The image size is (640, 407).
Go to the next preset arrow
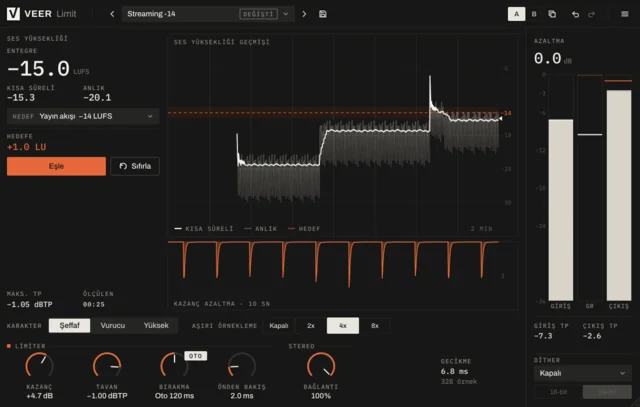point(304,14)
